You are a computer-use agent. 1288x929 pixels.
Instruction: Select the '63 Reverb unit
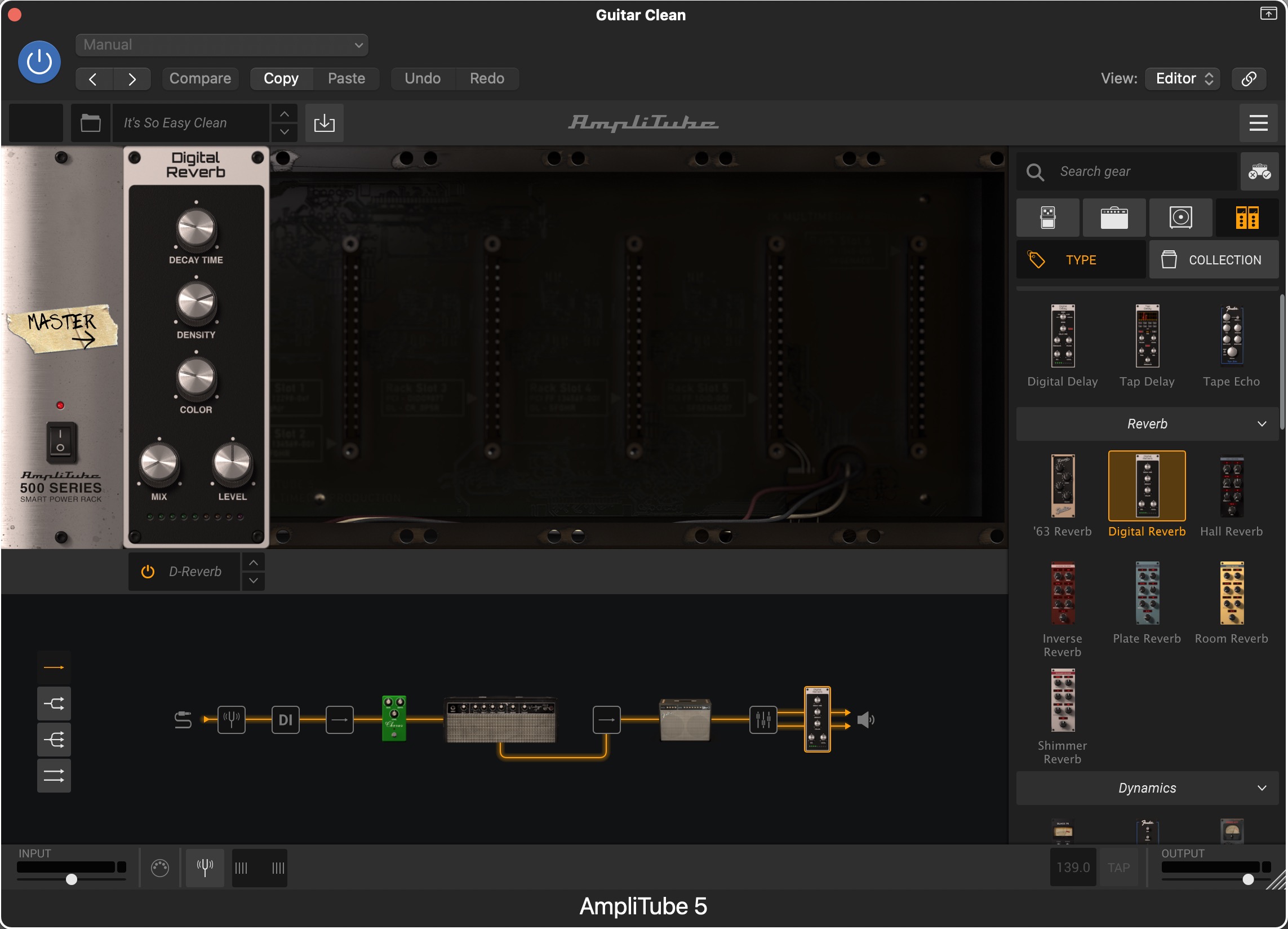point(1063,496)
